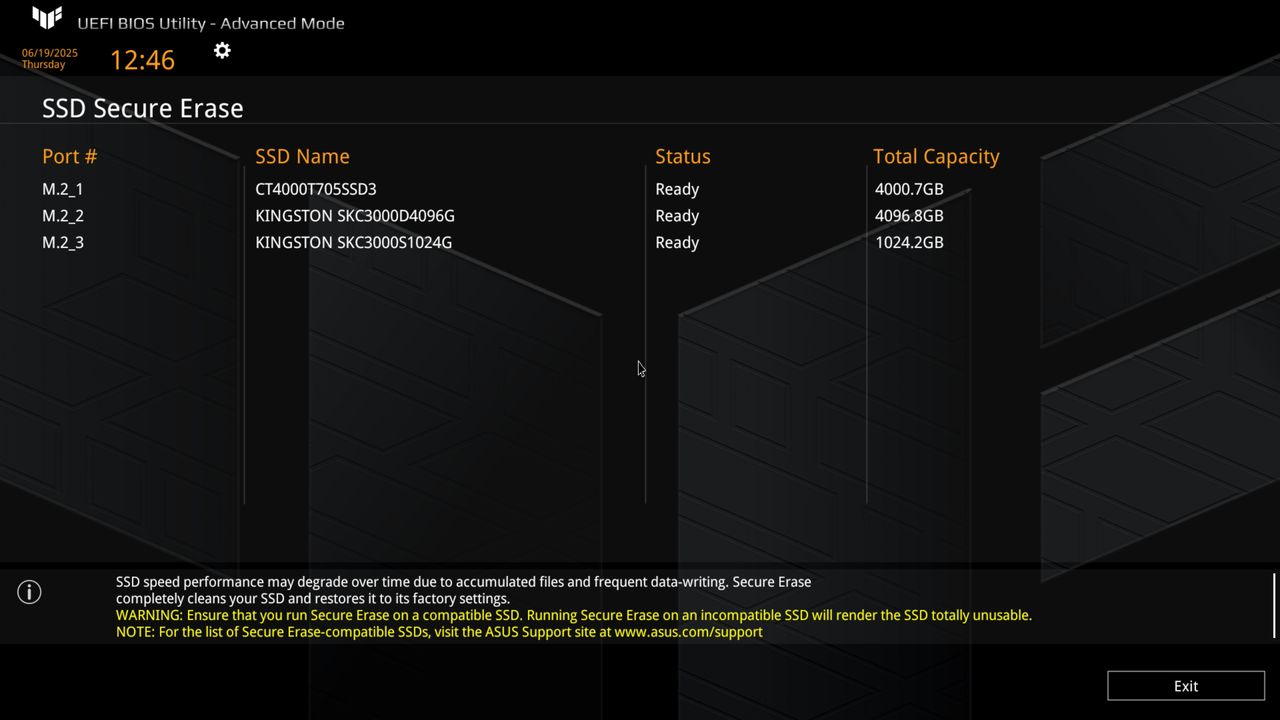Image resolution: width=1280 pixels, height=720 pixels.
Task: Click the Port # column header
Action: [x=69, y=156]
